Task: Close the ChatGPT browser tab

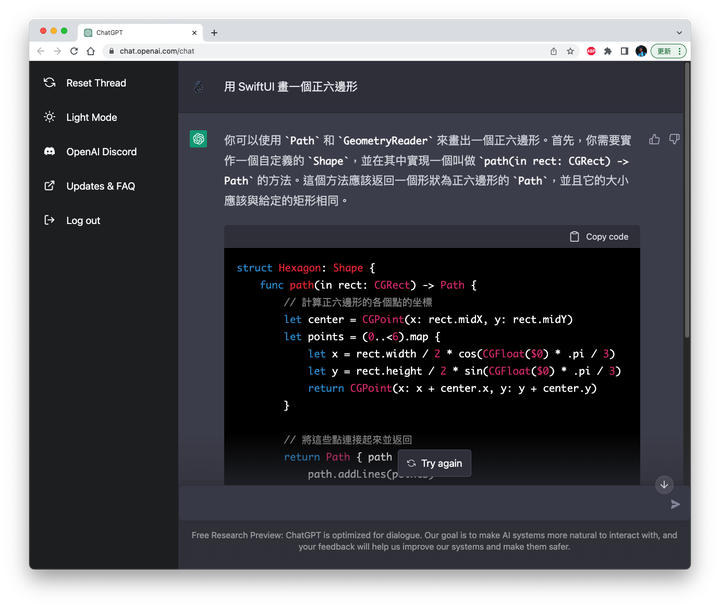Action: (194, 33)
